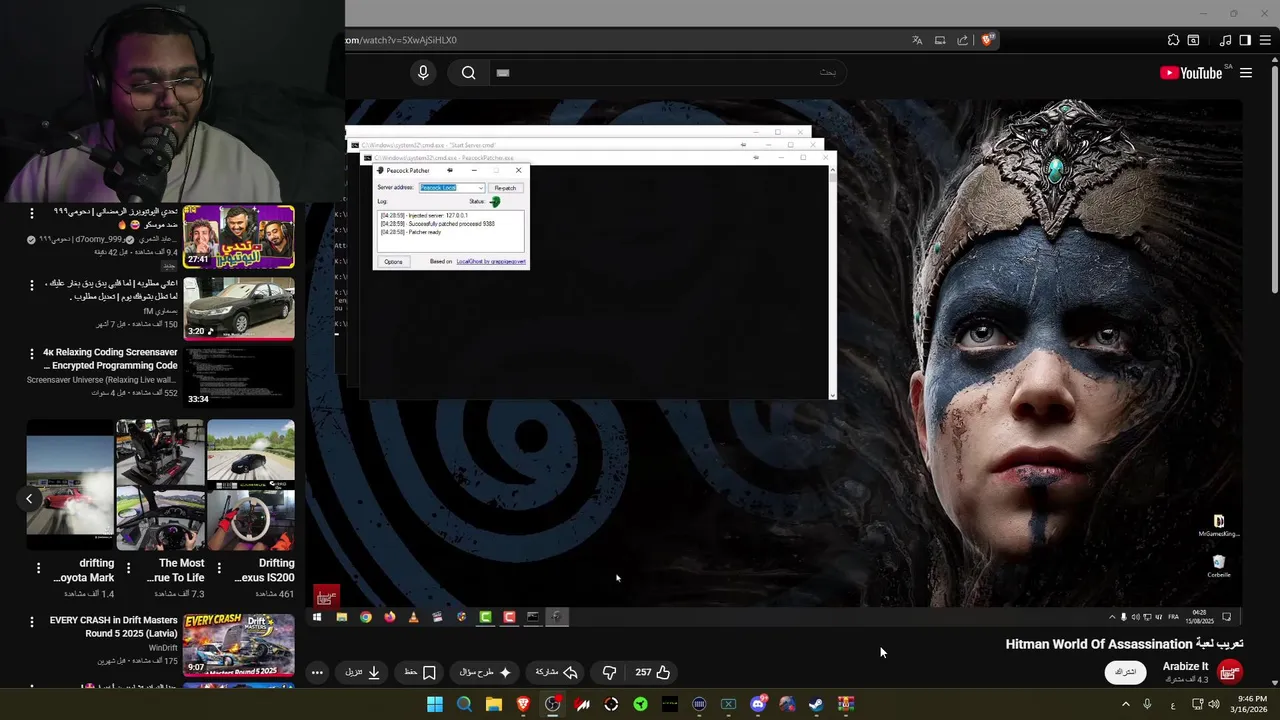The image size is (1280, 720).
Task: Open the LocalGhost link in Peacock Patcher
Action: coord(491,262)
